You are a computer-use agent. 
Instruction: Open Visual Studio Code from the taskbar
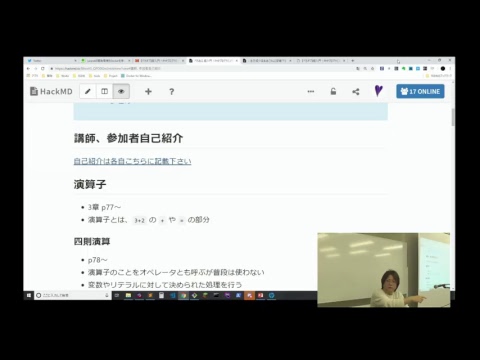click(x=172, y=295)
